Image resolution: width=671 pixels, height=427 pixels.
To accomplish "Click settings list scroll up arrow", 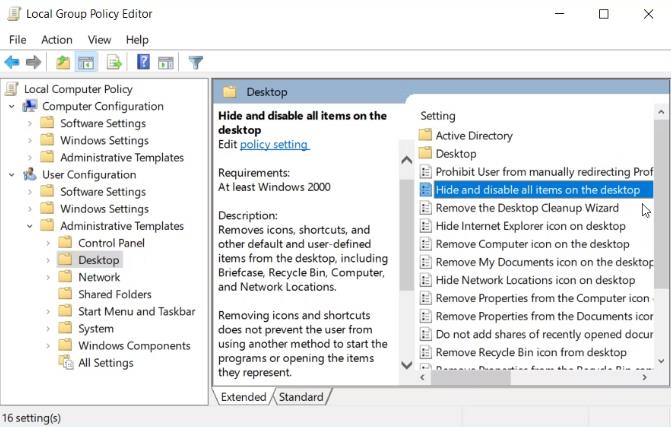I will point(661,112).
